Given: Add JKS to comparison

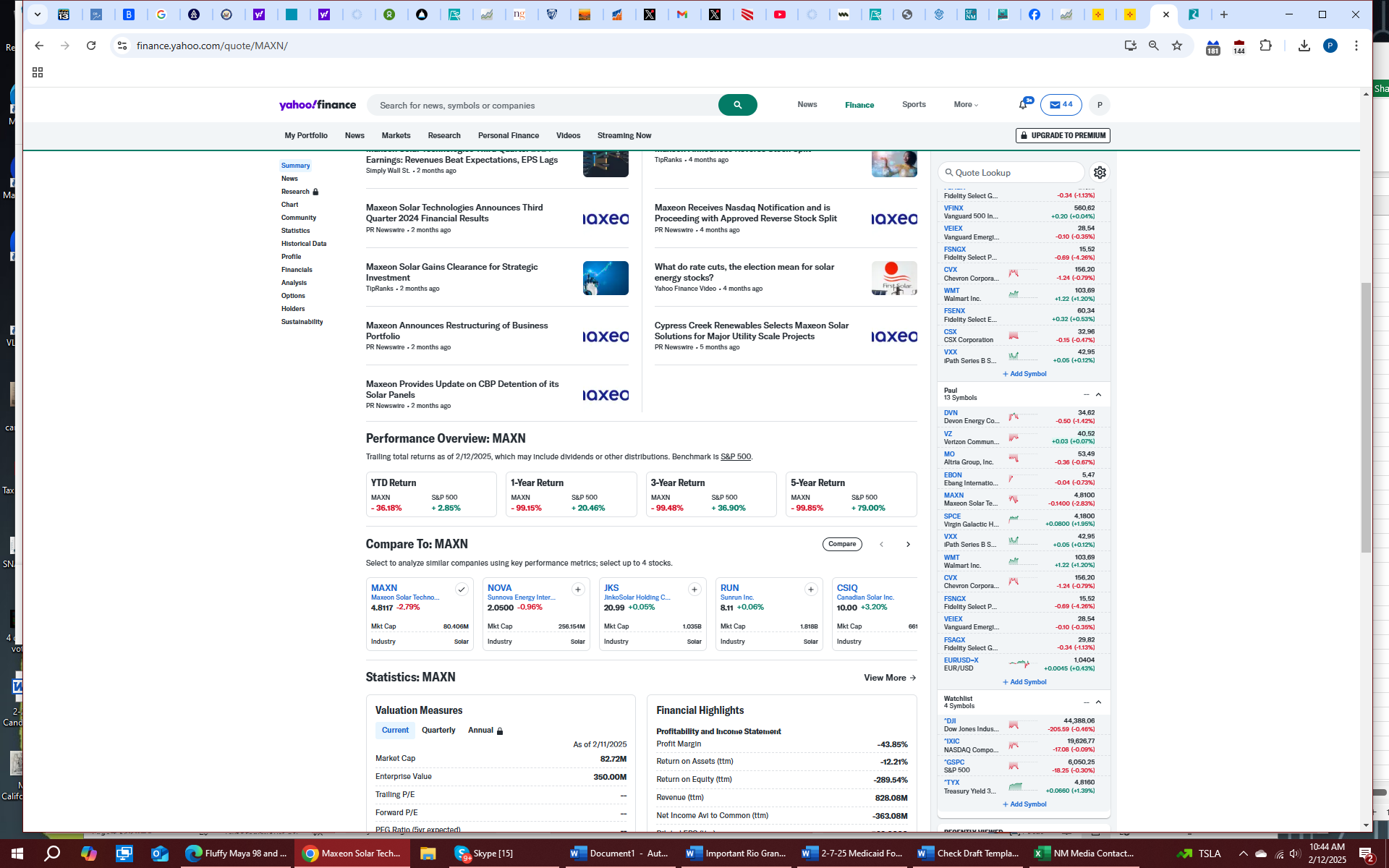Looking at the screenshot, I should click(694, 590).
